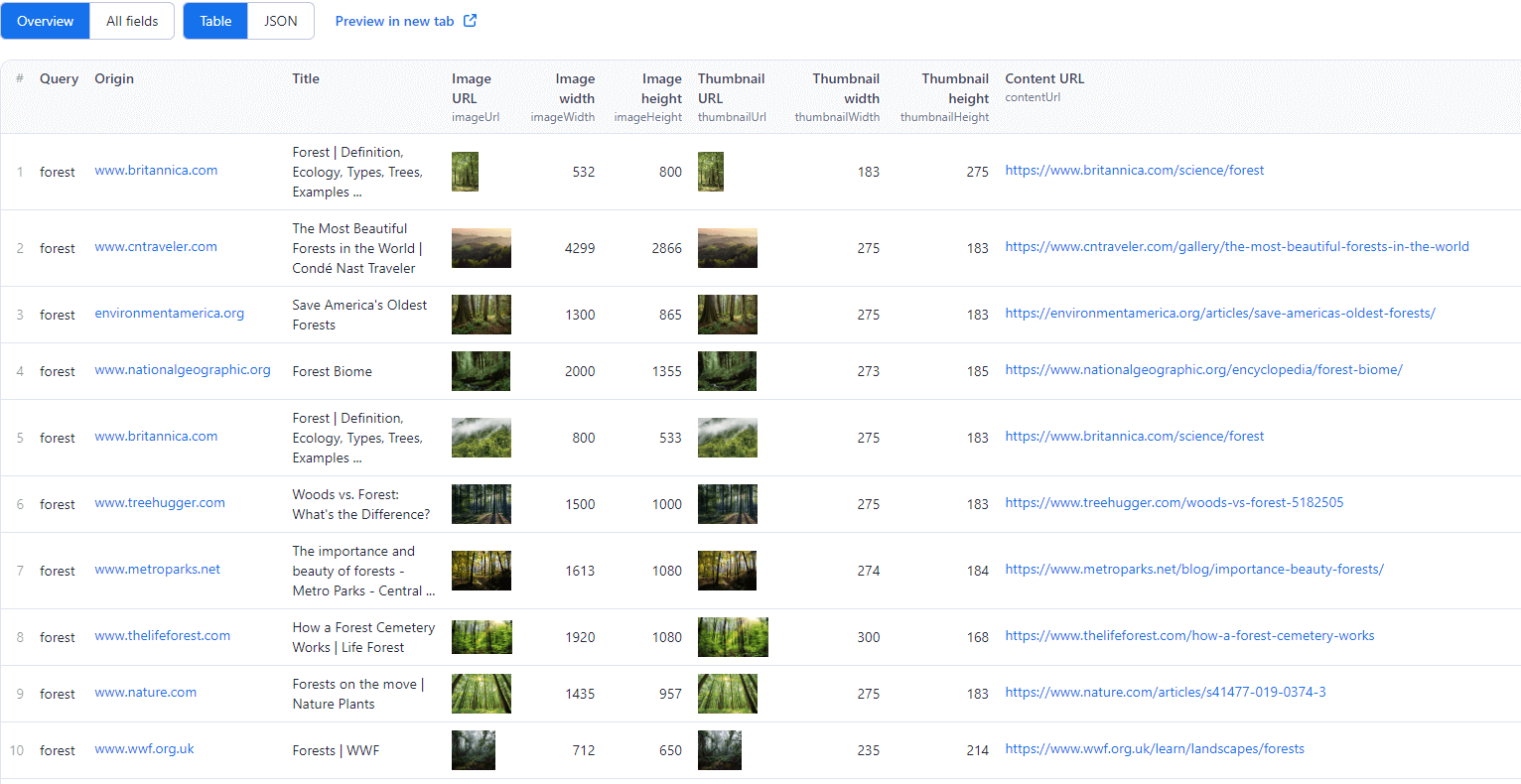1521x784 pixels.
Task: Open the nationalgeographic.org forest-biome content URL
Action: click(1205, 368)
